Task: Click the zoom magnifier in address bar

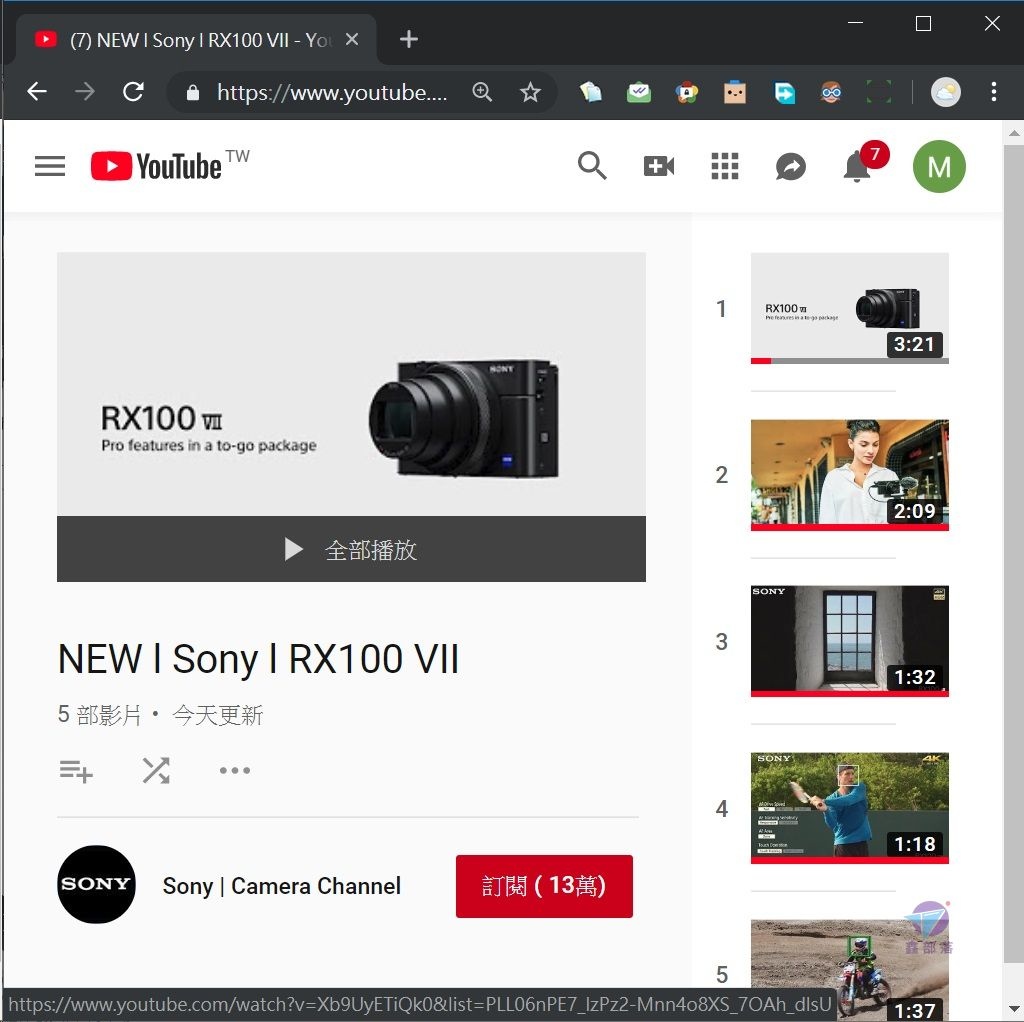Action: 482,92
